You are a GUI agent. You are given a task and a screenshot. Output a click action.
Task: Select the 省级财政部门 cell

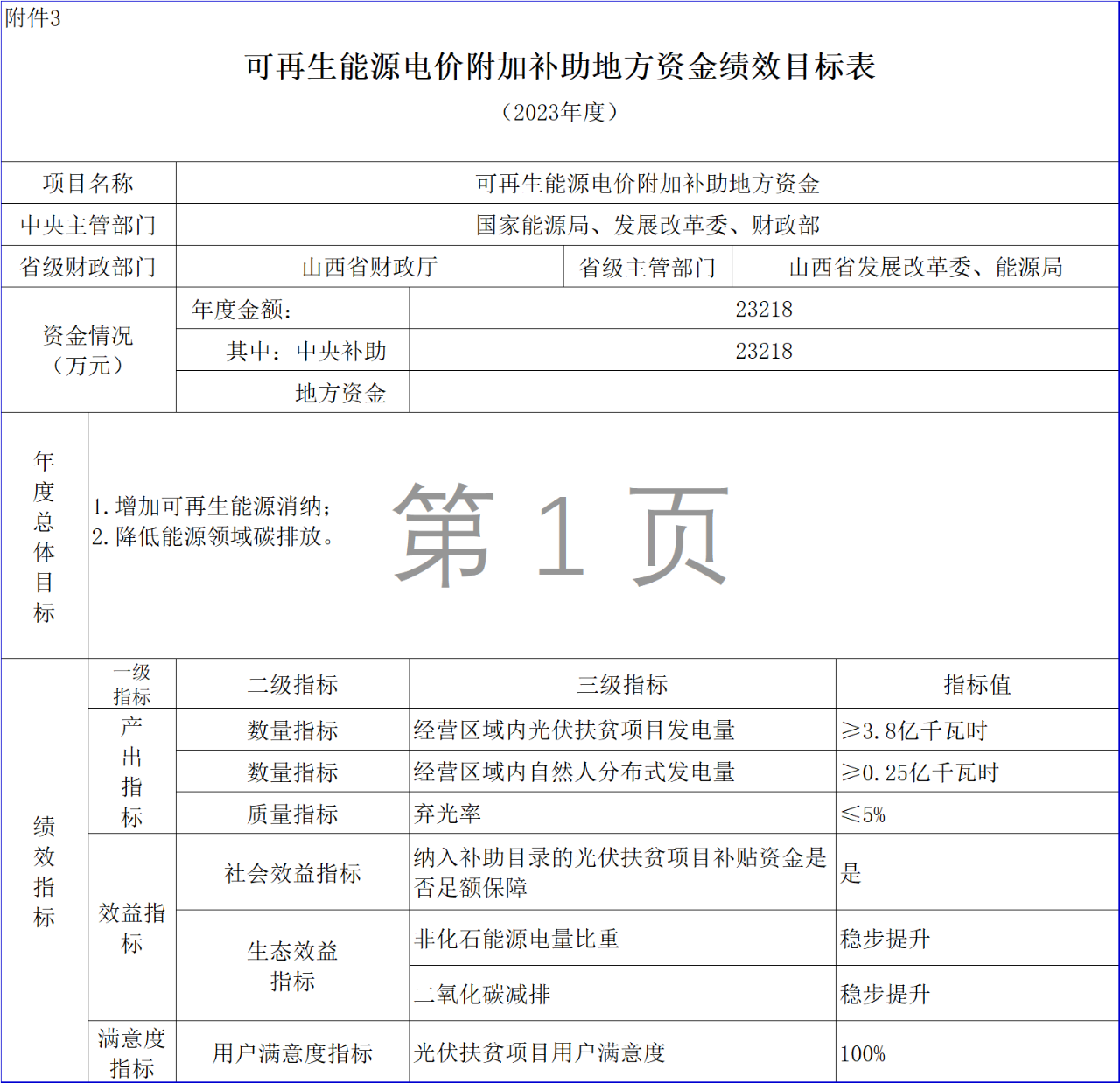(88, 267)
